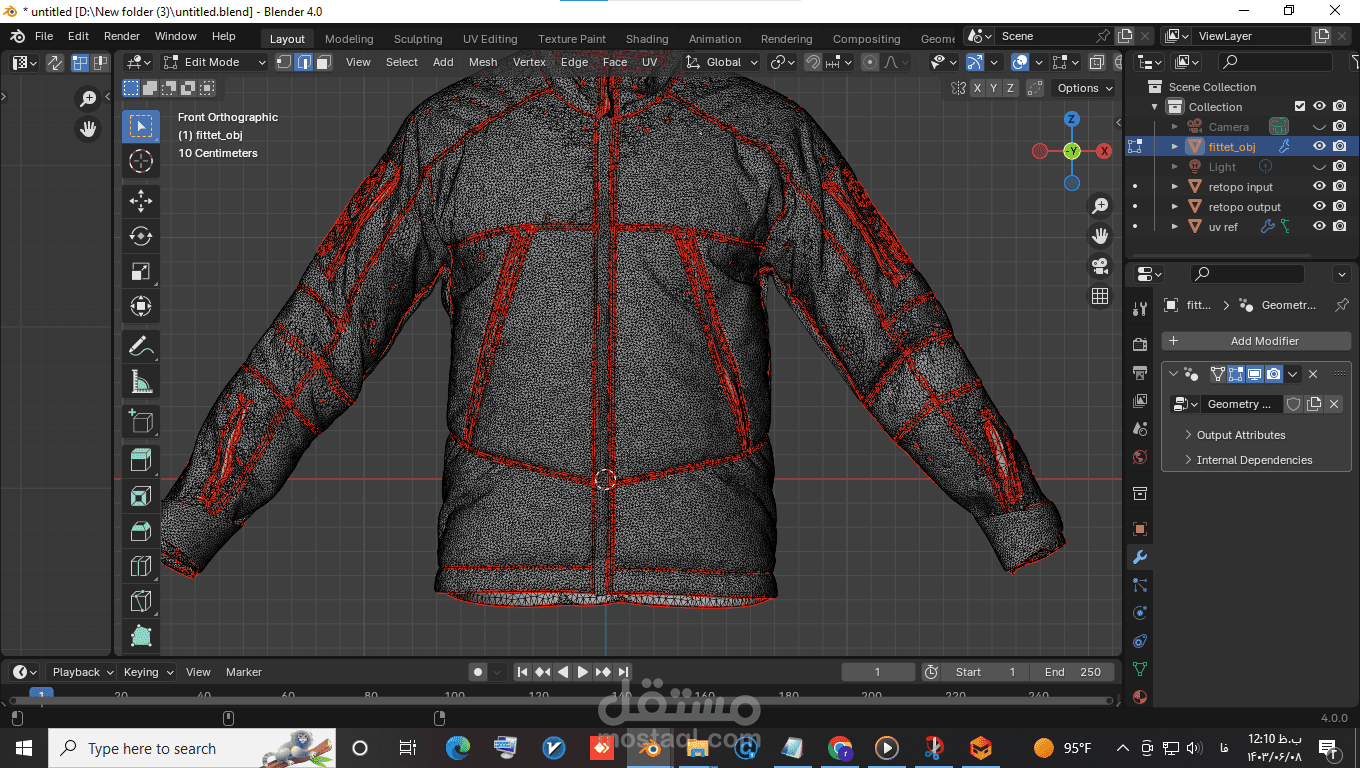Click the current frame number field
This screenshot has width=1360, height=768.
878,672
